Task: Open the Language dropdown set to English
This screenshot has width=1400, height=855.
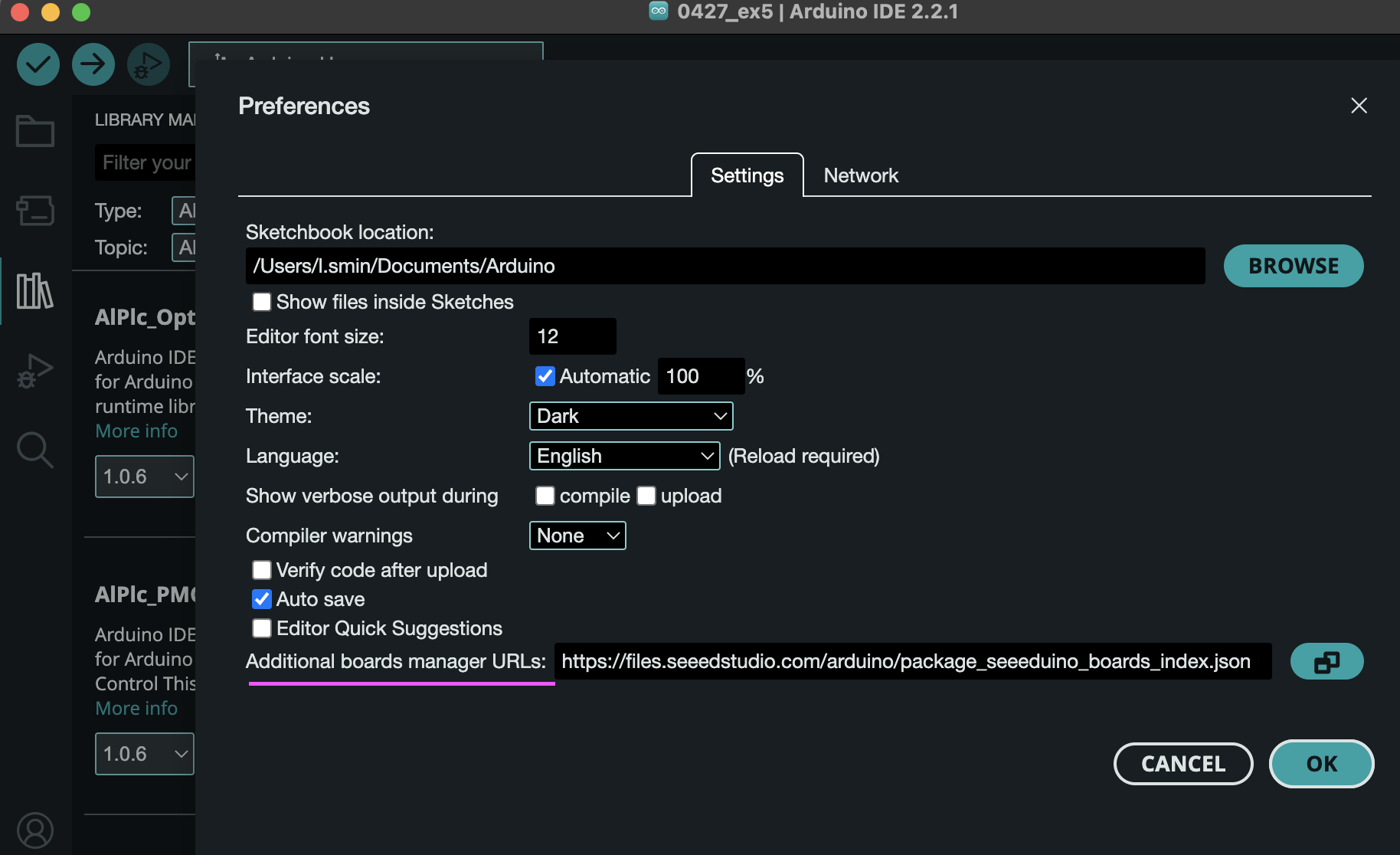Action: tap(625, 456)
